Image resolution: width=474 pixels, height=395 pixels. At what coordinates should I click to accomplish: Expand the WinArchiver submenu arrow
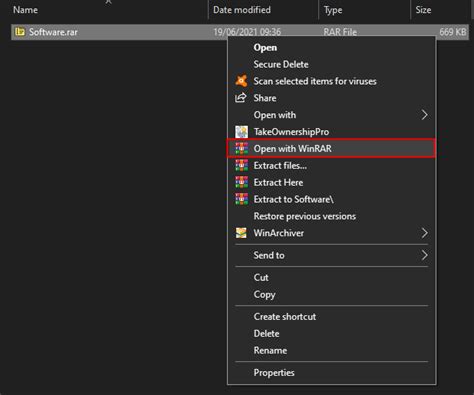(x=424, y=233)
